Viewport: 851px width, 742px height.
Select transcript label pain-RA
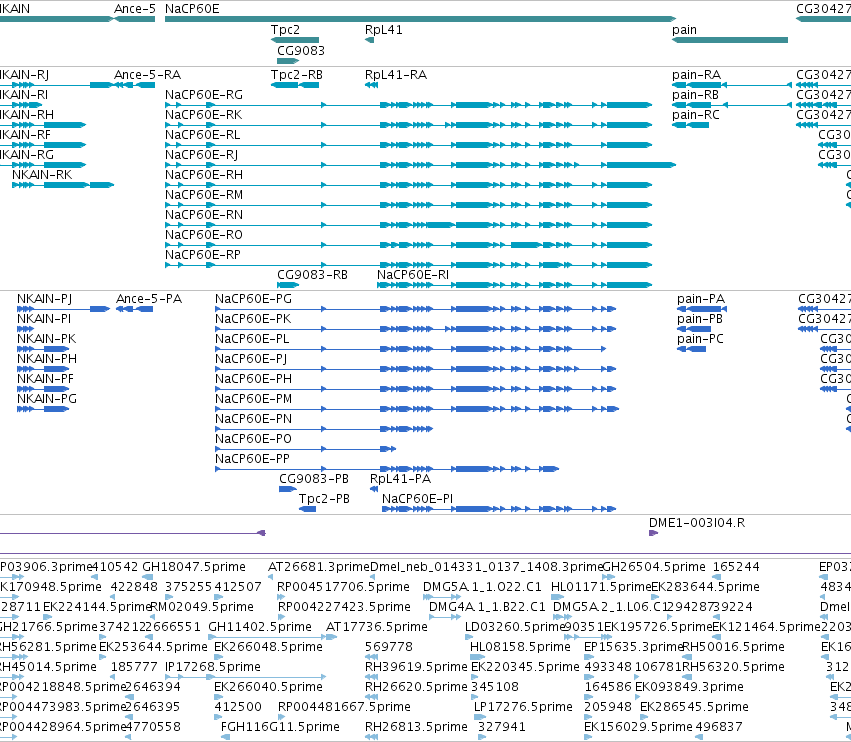click(x=696, y=74)
